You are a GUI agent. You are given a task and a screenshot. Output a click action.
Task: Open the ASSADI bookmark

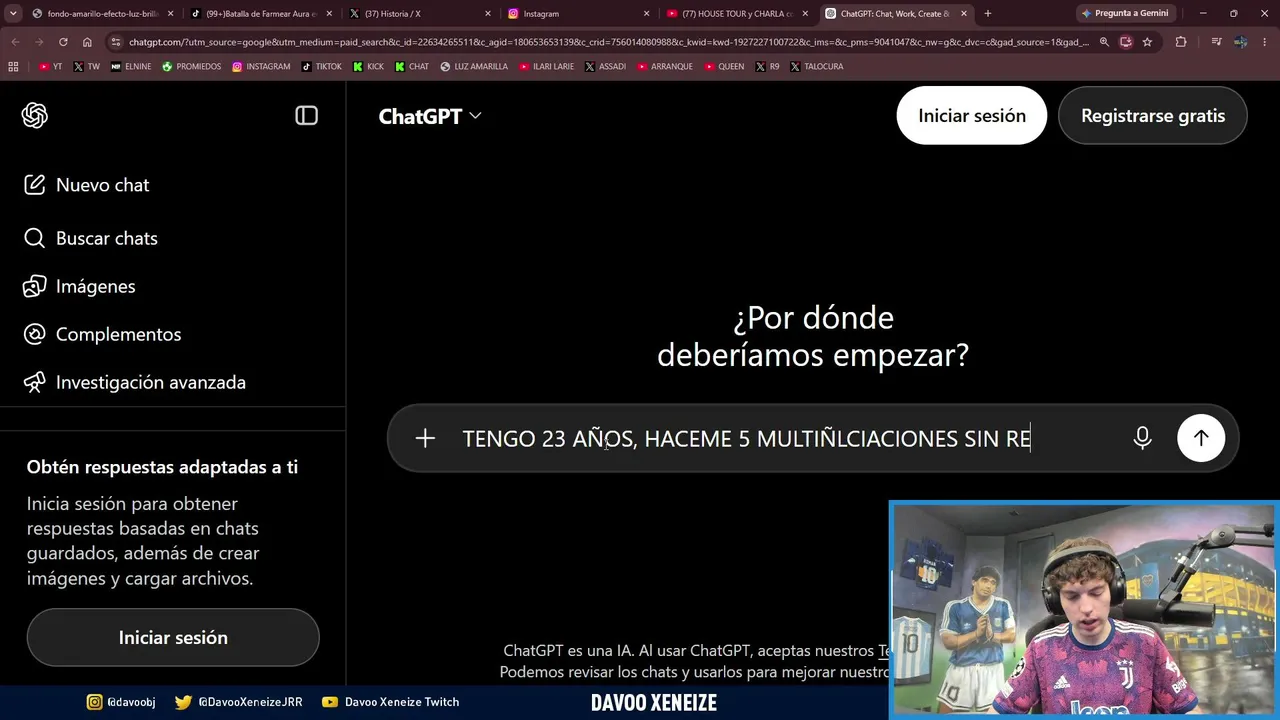pos(606,67)
